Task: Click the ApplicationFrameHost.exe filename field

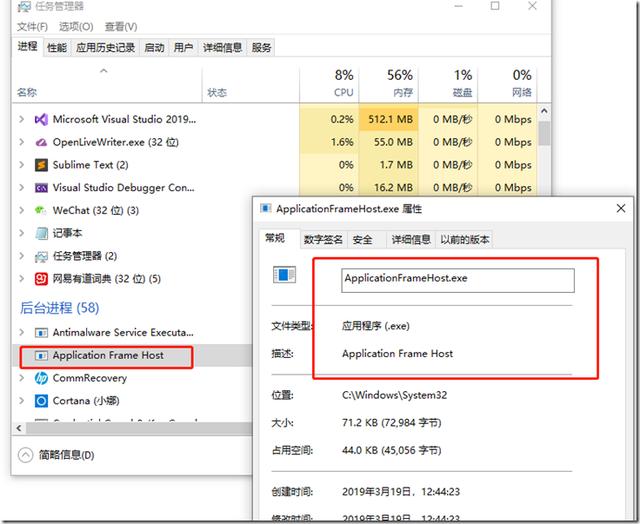Action: [x=458, y=280]
